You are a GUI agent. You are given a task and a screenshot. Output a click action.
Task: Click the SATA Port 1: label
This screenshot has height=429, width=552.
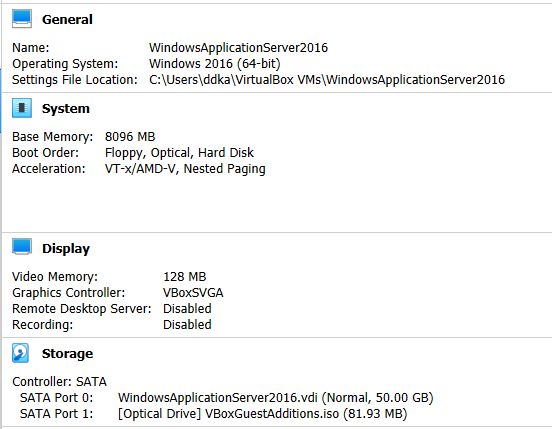[57, 414]
